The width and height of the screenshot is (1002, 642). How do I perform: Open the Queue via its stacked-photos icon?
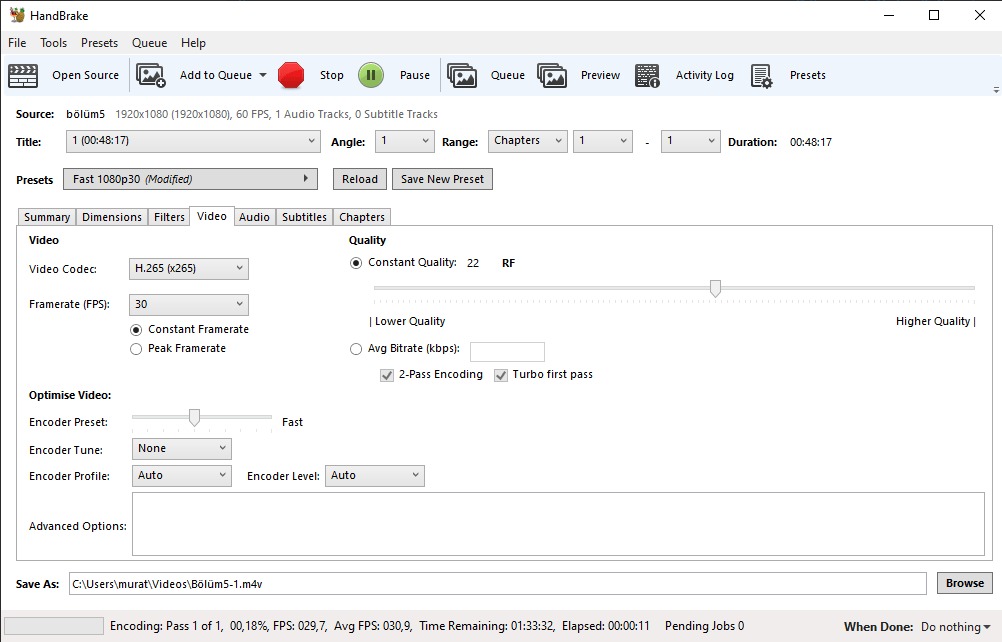coord(462,75)
